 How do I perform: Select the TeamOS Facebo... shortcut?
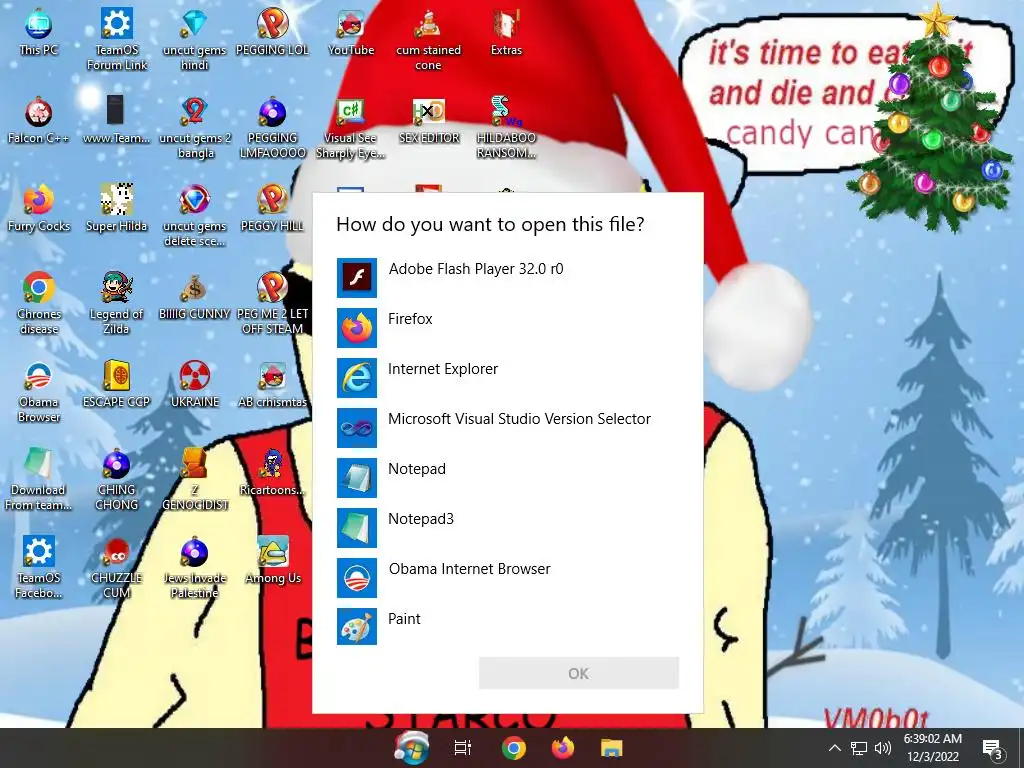(39, 566)
